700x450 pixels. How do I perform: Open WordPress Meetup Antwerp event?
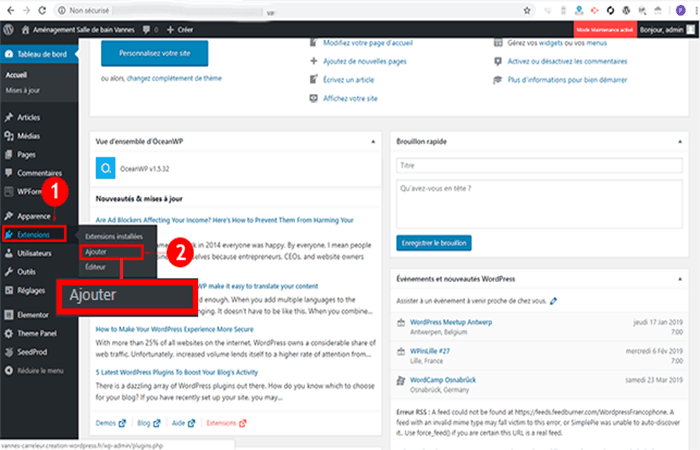451,322
